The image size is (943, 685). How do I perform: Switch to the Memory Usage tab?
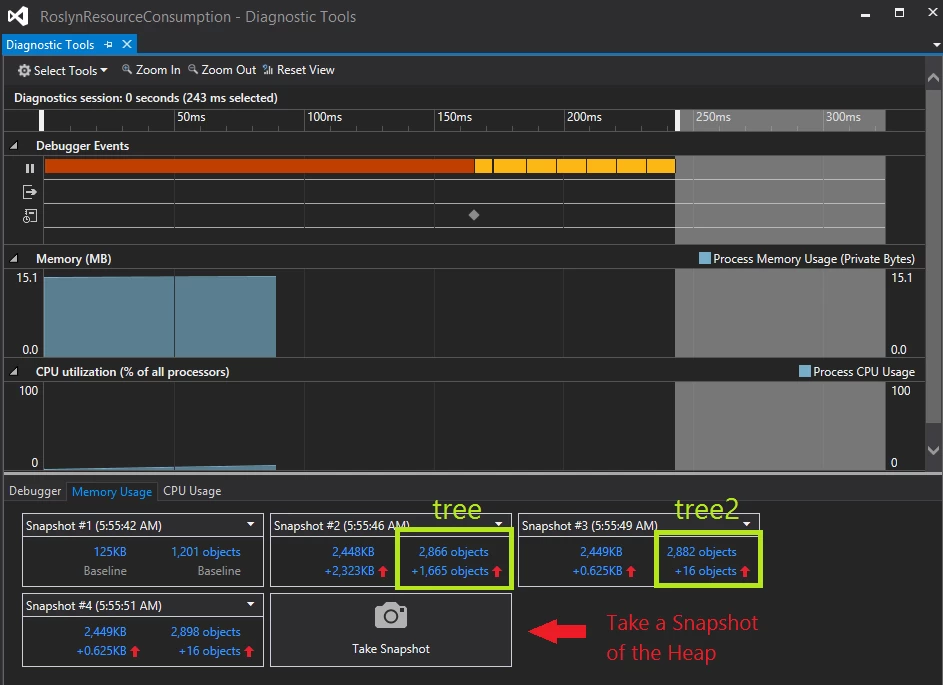pos(112,491)
